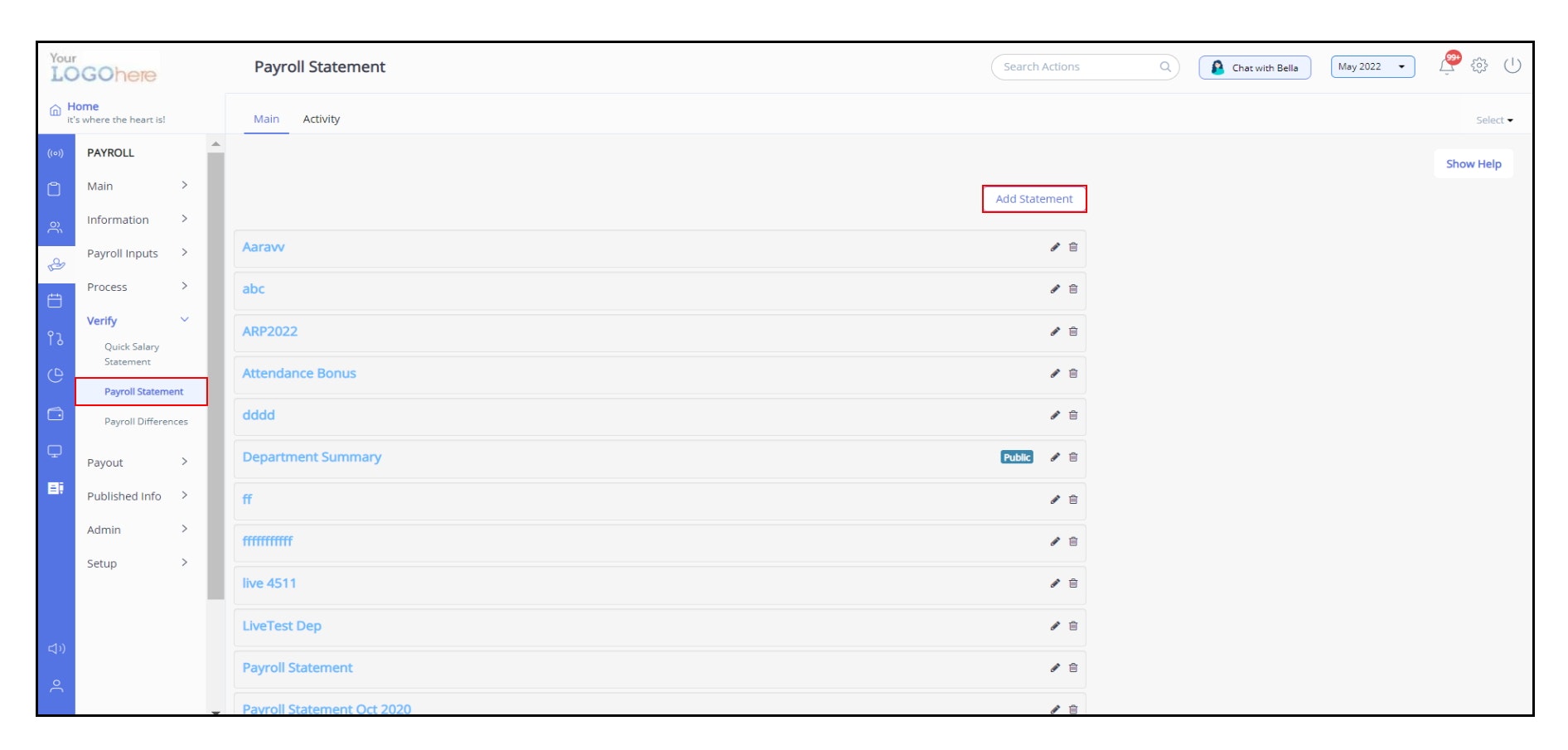
Task: Delete the Attendance Bonus statement
Action: click(1073, 374)
